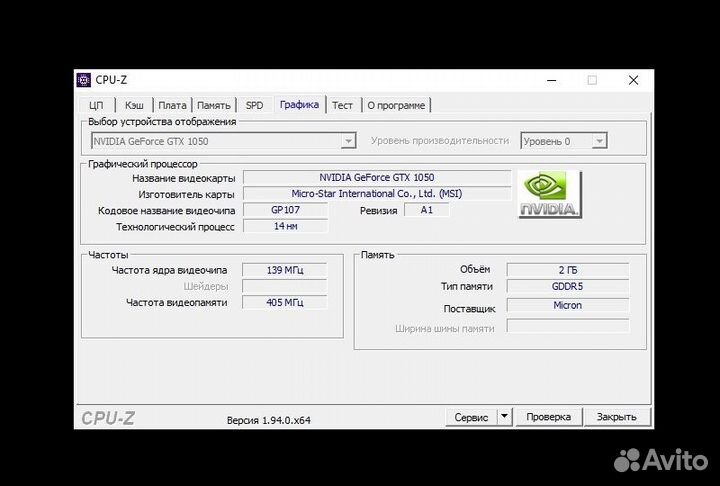Click the Технологический процесс label
Viewport: 720px width, 486px height.
coord(175,227)
